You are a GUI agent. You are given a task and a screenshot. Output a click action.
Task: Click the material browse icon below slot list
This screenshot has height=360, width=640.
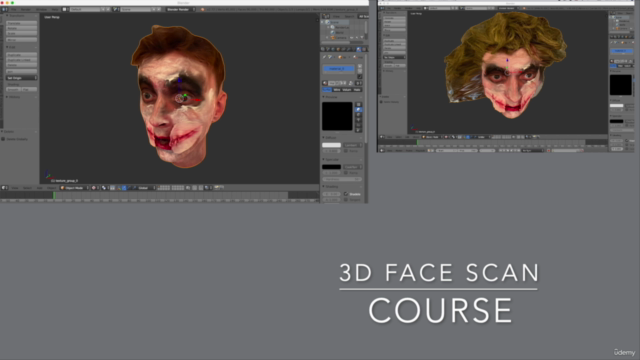click(x=325, y=83)
